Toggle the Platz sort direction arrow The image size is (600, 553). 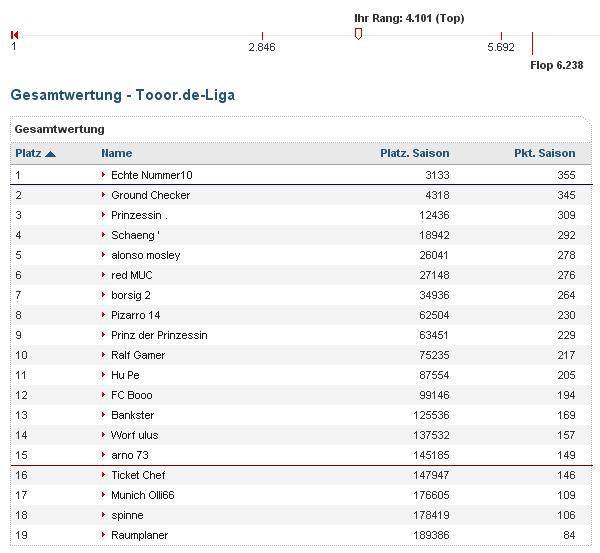[x=51, y=154]
